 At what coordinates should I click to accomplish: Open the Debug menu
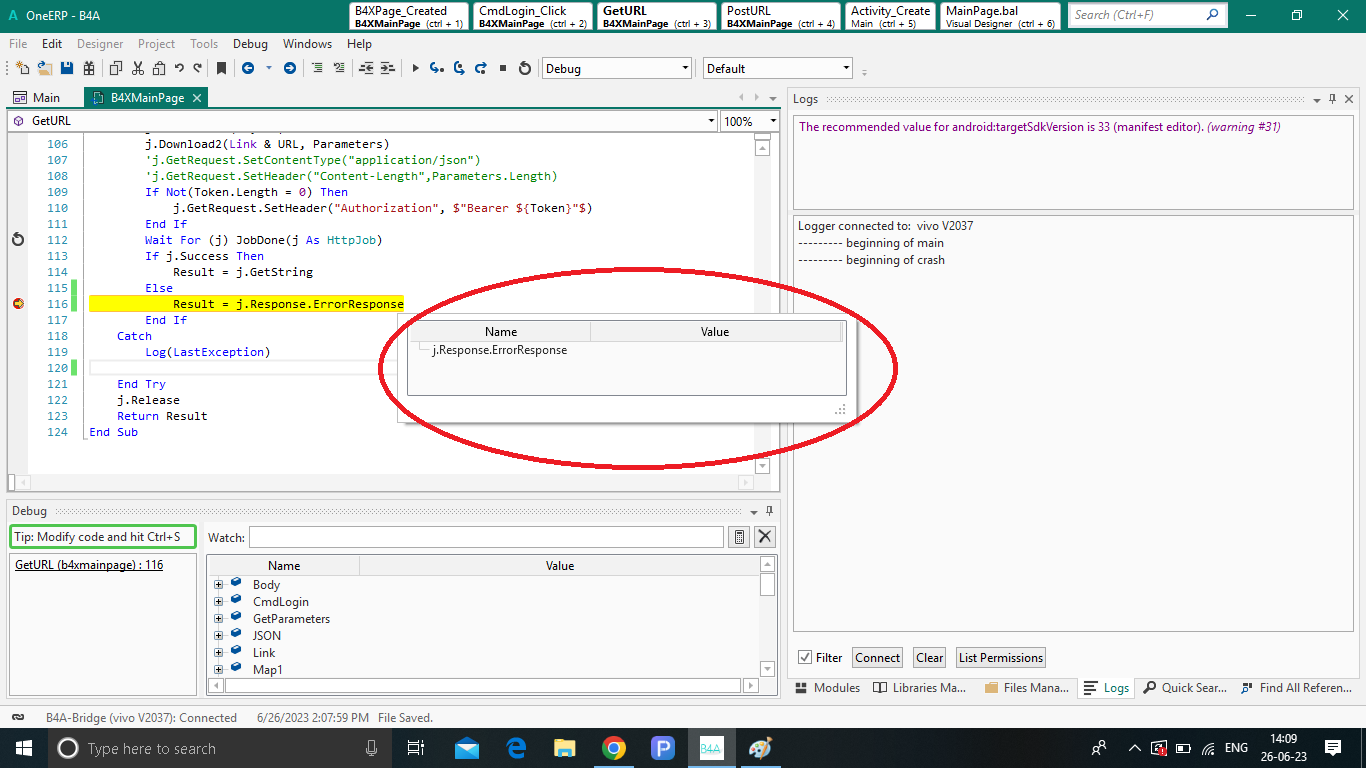(x=250, y=44)
